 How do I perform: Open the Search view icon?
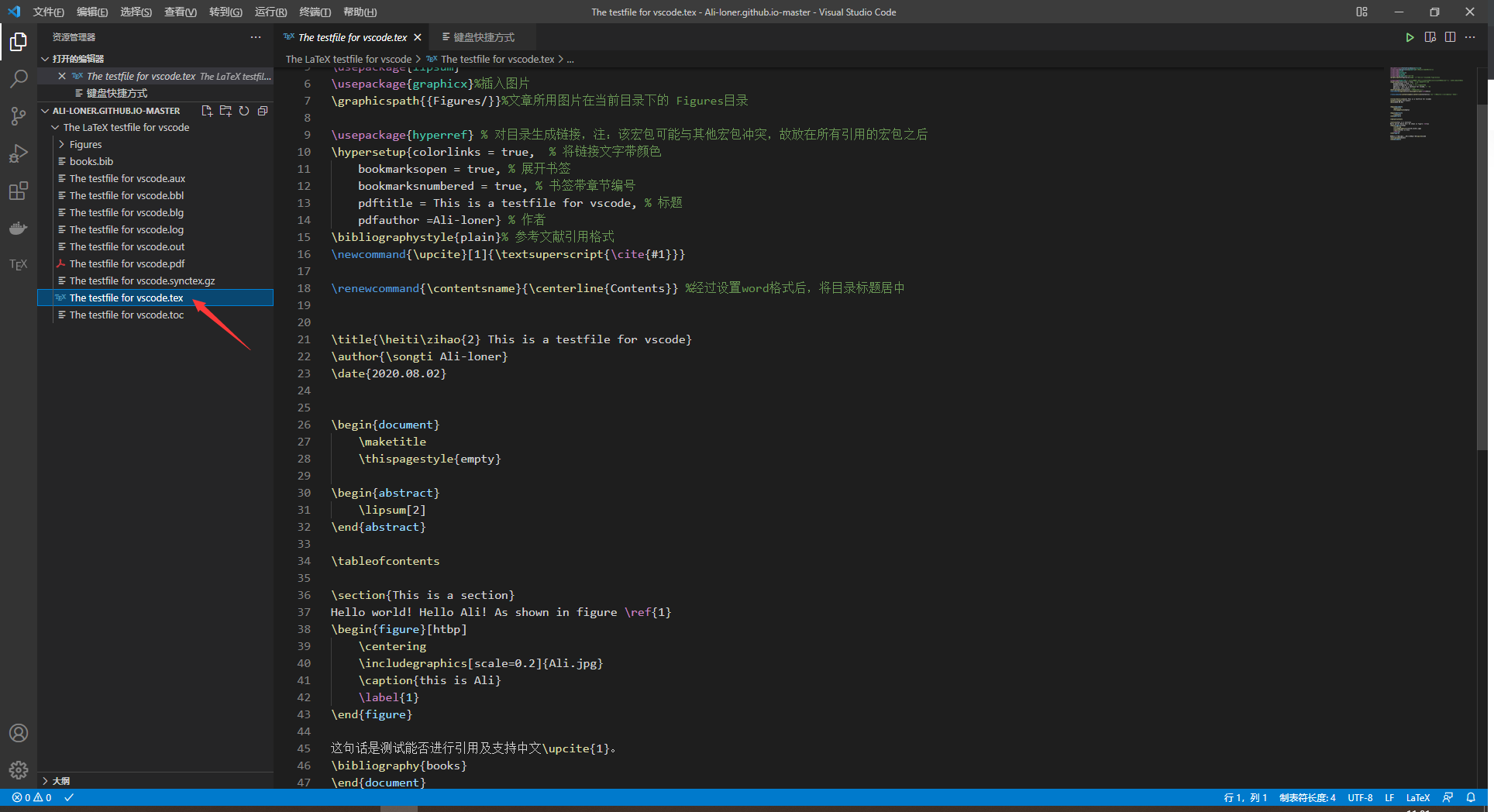click(19, 79)
